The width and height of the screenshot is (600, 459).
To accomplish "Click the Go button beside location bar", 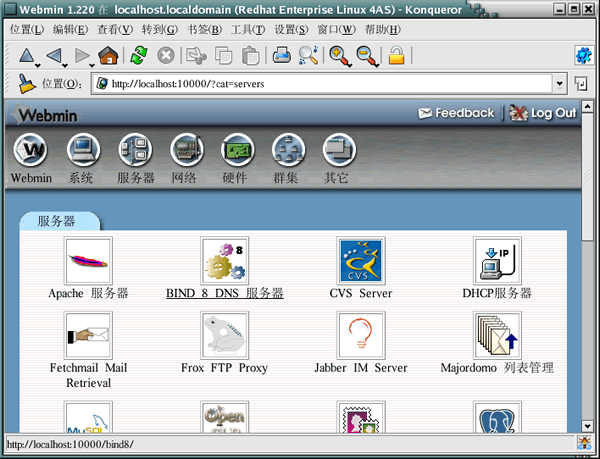I will pos(581,84).
